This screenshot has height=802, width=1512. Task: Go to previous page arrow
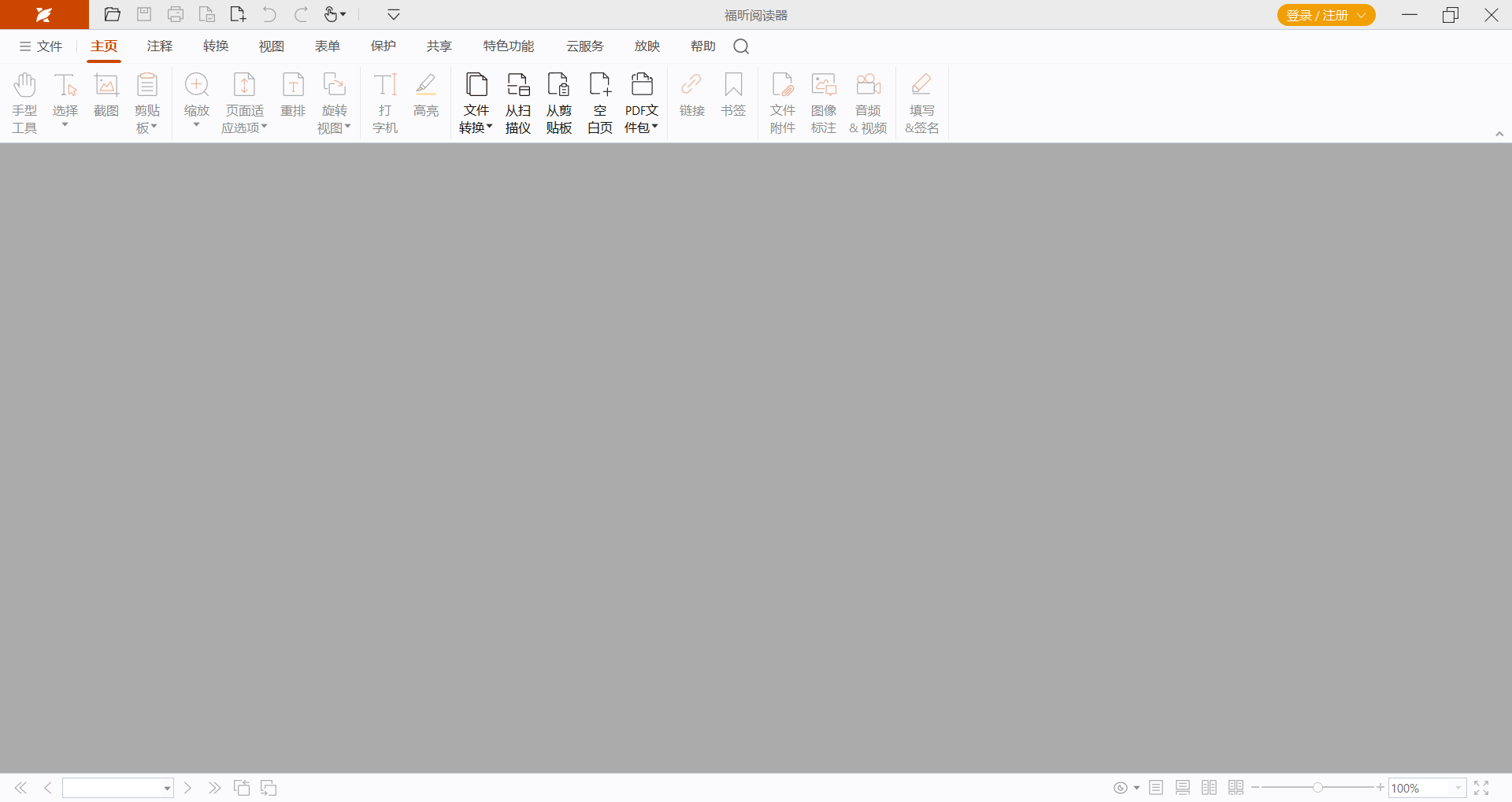click(48, 788)
